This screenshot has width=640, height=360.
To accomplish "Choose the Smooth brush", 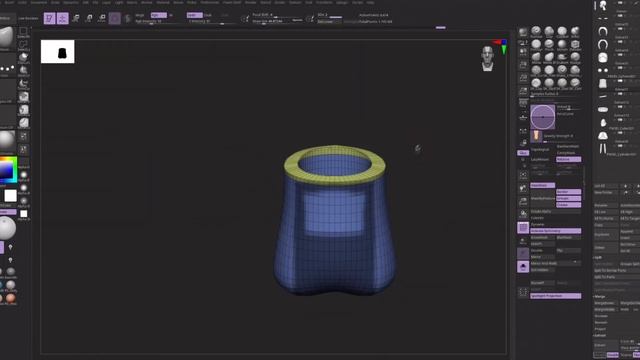I will (562, 44).
